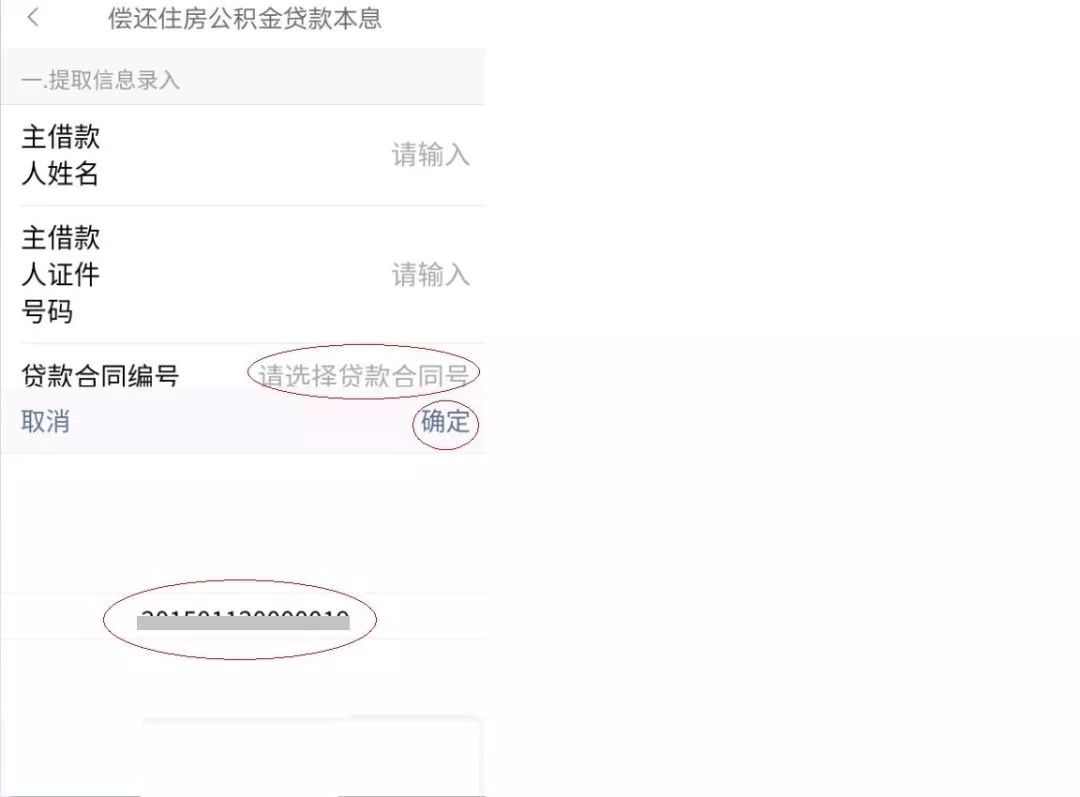The image size is (1080, 797).
Task: Open the 请选择贷款合同号 selector
Action: click(364, 375)
